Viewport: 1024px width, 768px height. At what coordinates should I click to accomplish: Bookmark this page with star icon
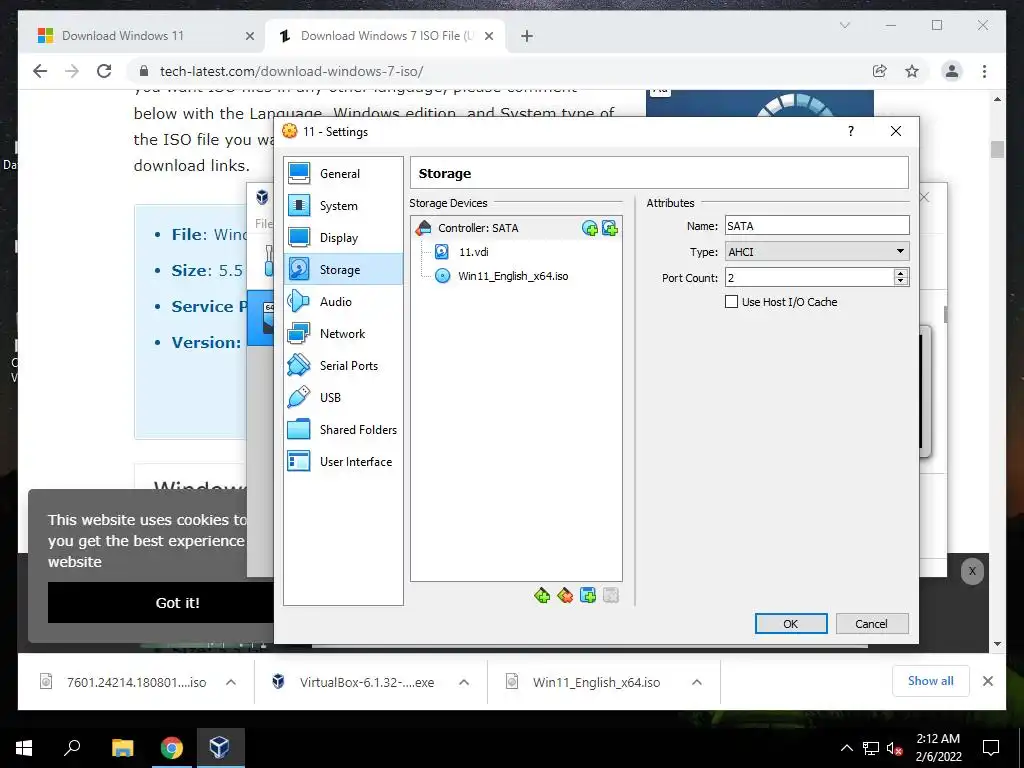point(912,71)
